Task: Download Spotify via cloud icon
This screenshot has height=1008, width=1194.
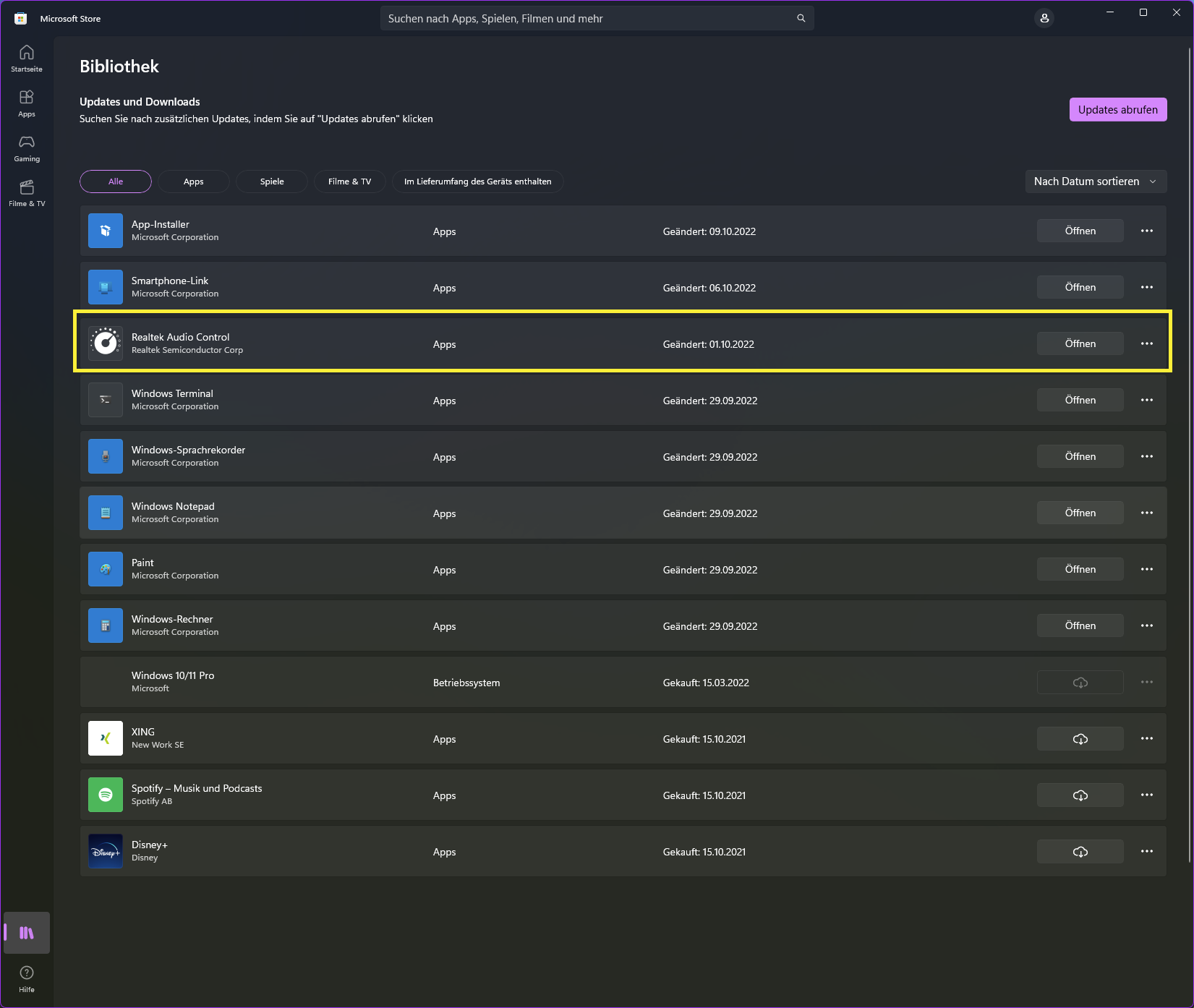Action: [x=1080, y=795]
